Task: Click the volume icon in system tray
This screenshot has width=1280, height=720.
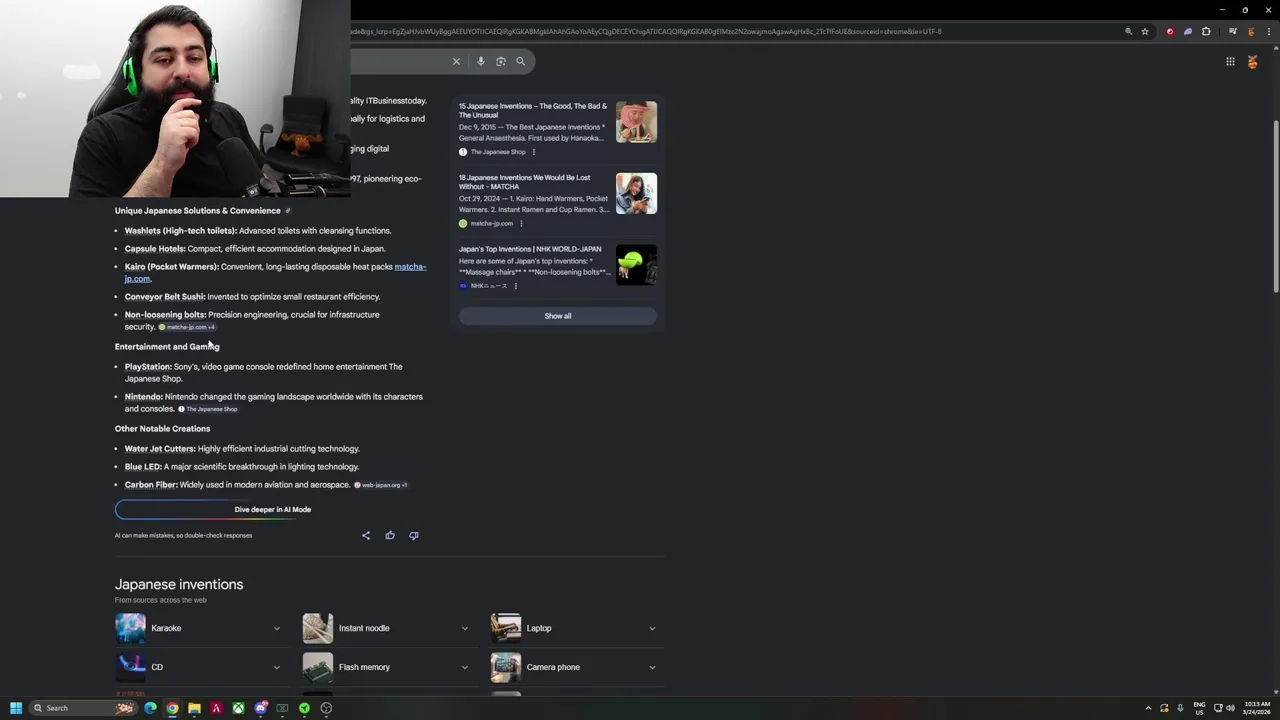Action: [x=1230, y=708]
